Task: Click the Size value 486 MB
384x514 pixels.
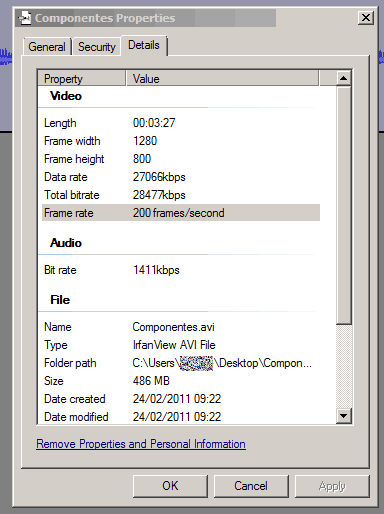Action: pyautogui.click(x=151, y=381)
